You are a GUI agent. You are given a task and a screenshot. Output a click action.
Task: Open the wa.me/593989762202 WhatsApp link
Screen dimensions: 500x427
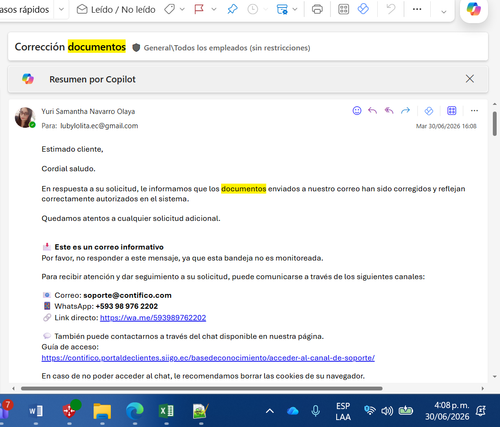coord(153,318)
